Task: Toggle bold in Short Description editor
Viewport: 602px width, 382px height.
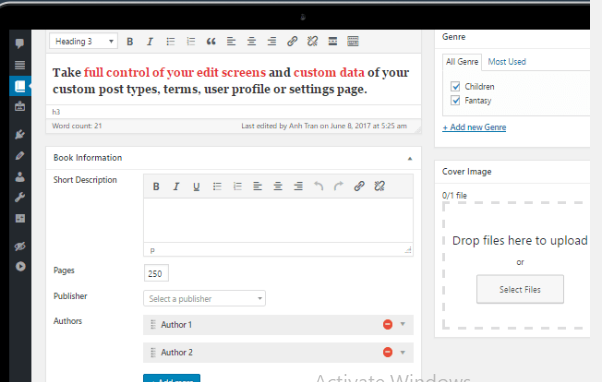Action: click(x=156, y=187)
